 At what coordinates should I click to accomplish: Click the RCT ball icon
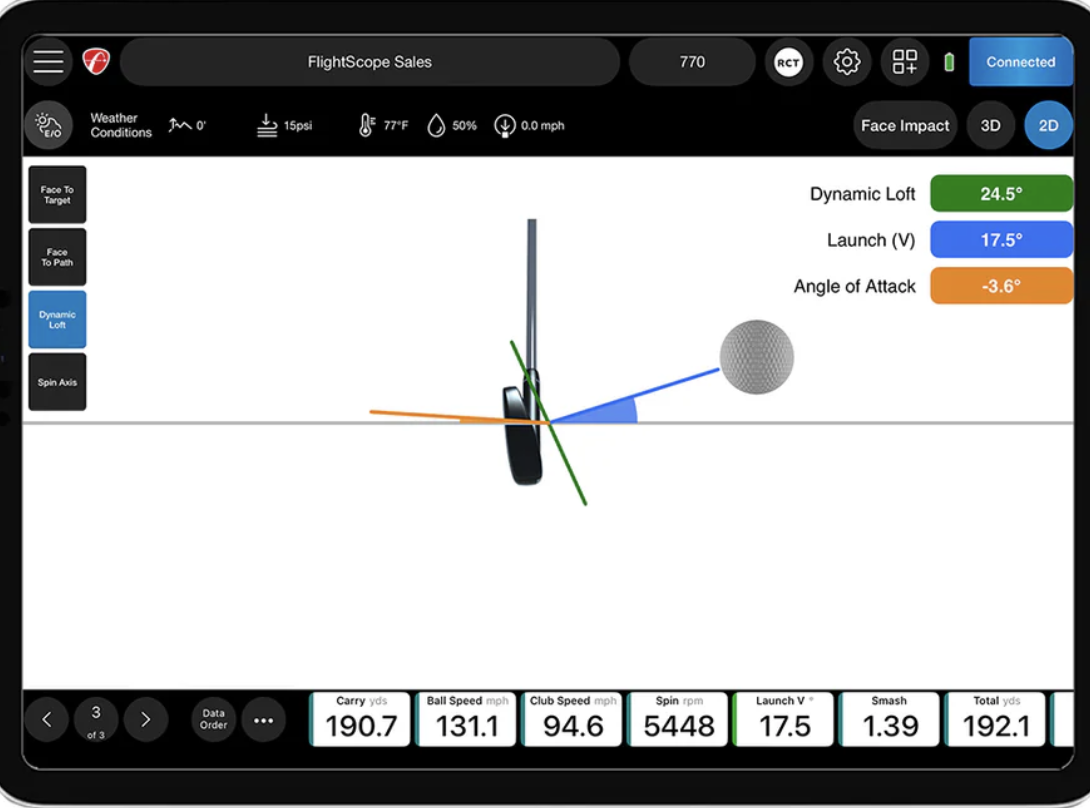788,62
